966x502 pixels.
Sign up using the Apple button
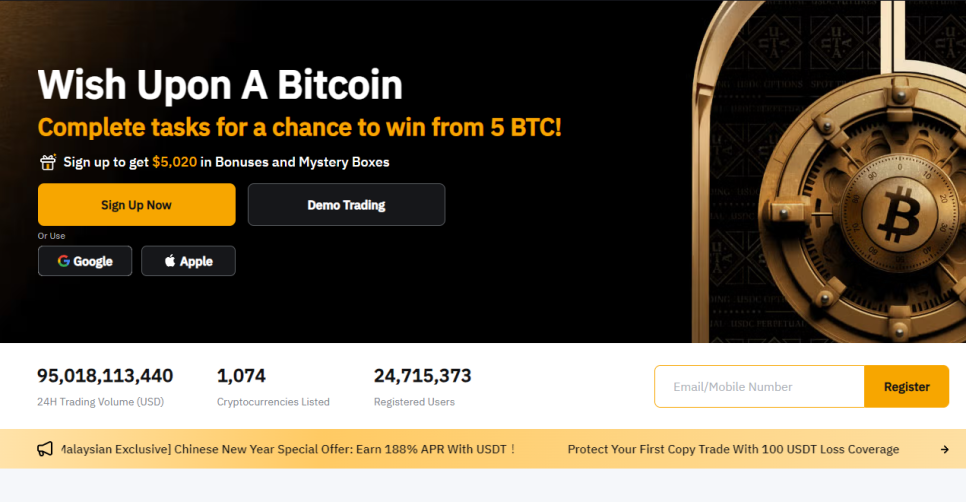[x=189, y=261]
